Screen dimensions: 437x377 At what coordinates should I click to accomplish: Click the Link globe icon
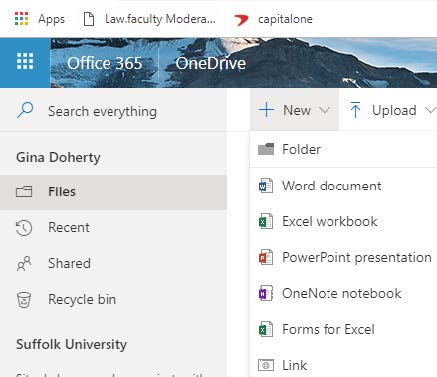pos(266,365)
